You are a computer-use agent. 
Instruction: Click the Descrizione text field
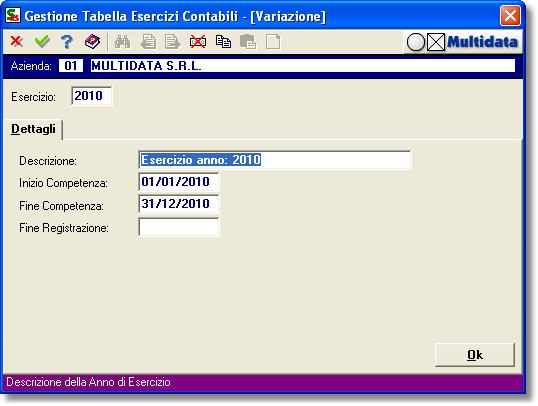click(274, 160)
